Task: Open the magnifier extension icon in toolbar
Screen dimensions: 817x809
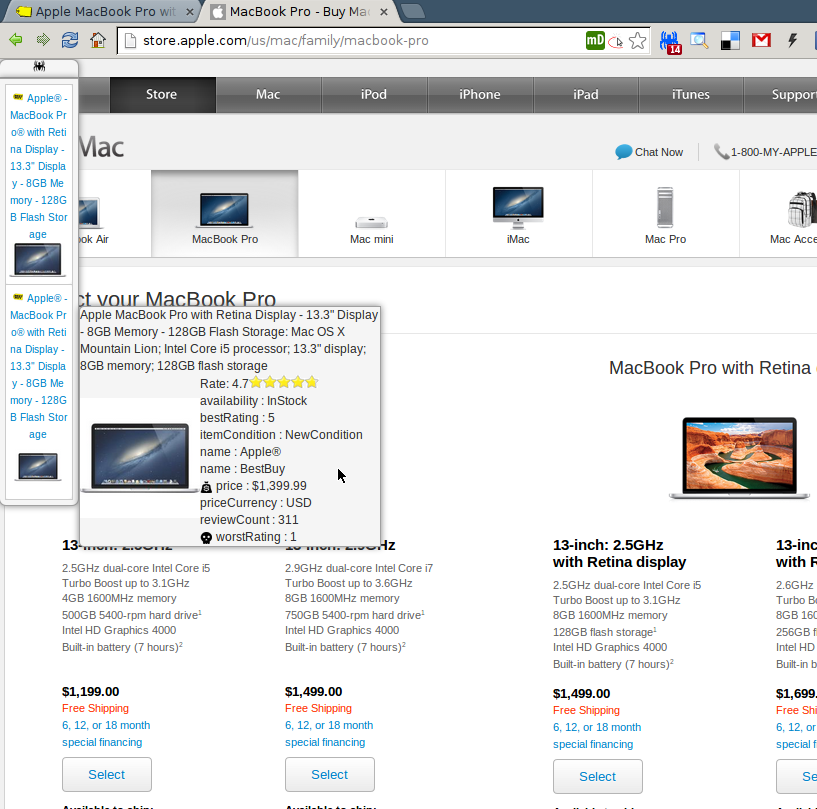Action: click(700, 40)
